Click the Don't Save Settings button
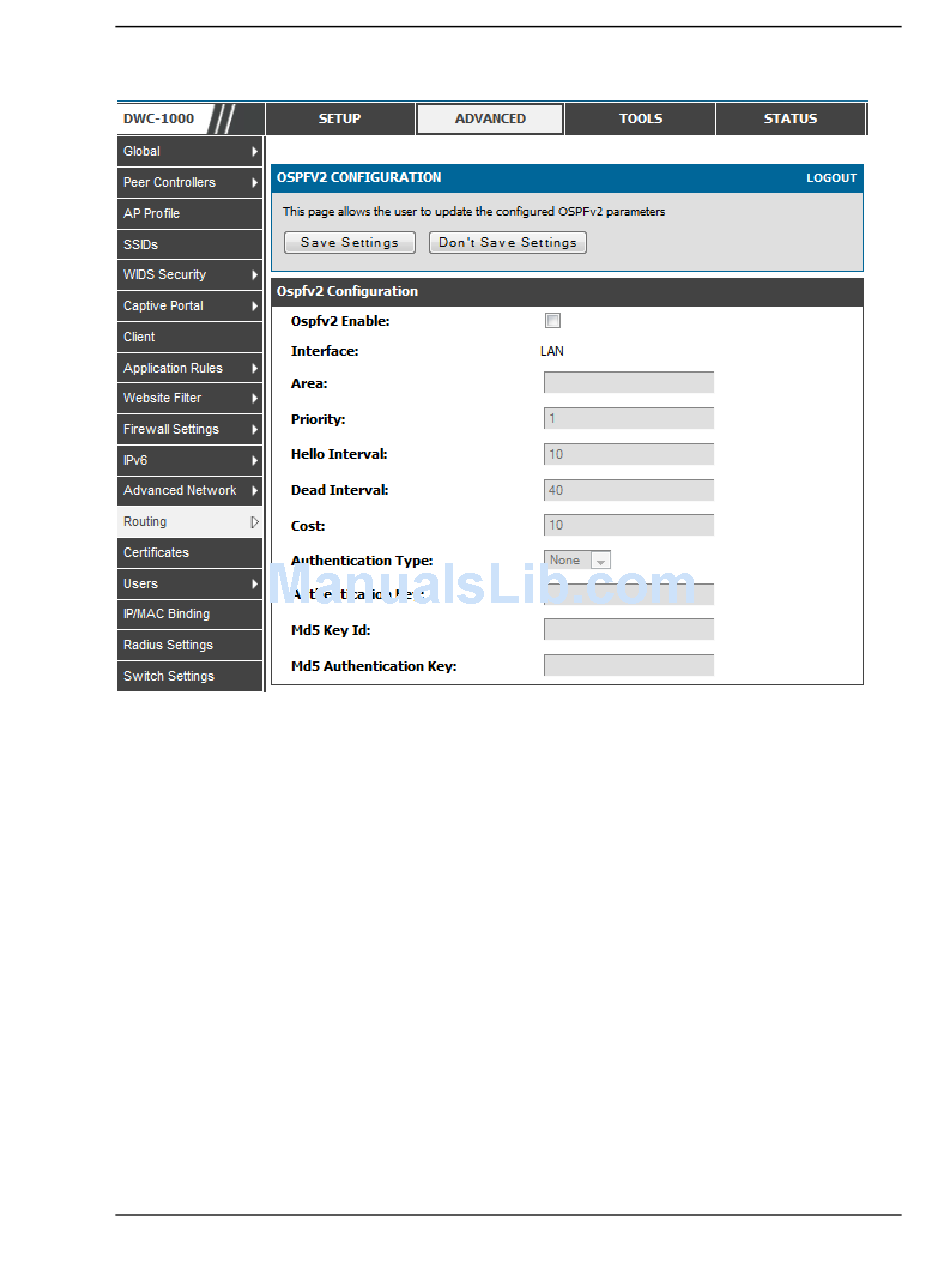The height and width of the screenshot is (1276, 950). (508, 243)
